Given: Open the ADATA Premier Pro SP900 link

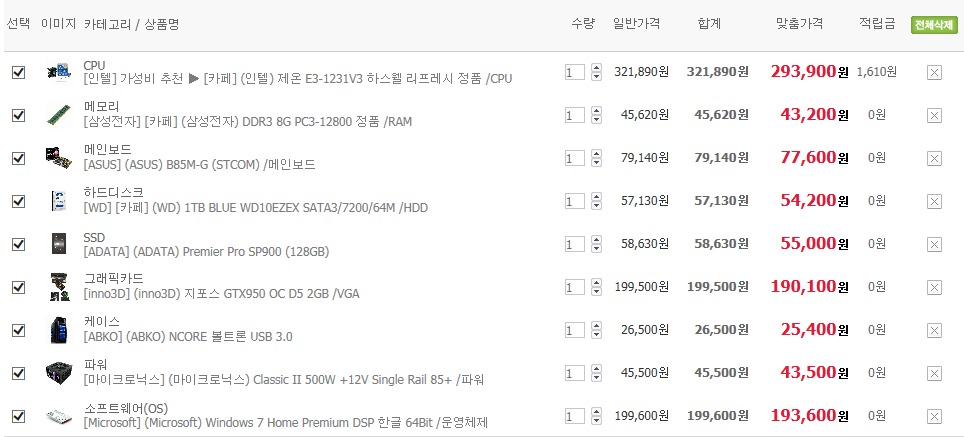Looking at the screenshot, I should pos(206,251).
